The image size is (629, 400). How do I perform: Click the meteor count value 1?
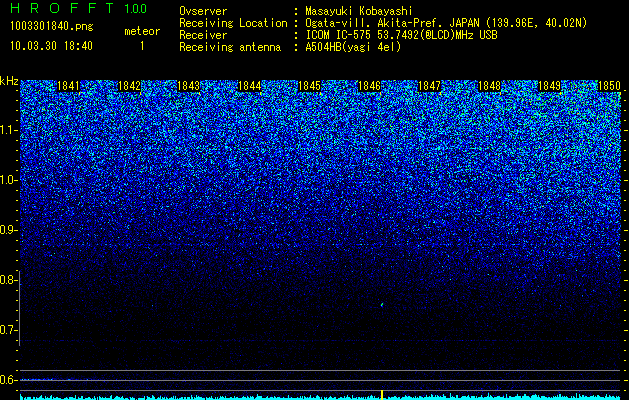[142, 46]
